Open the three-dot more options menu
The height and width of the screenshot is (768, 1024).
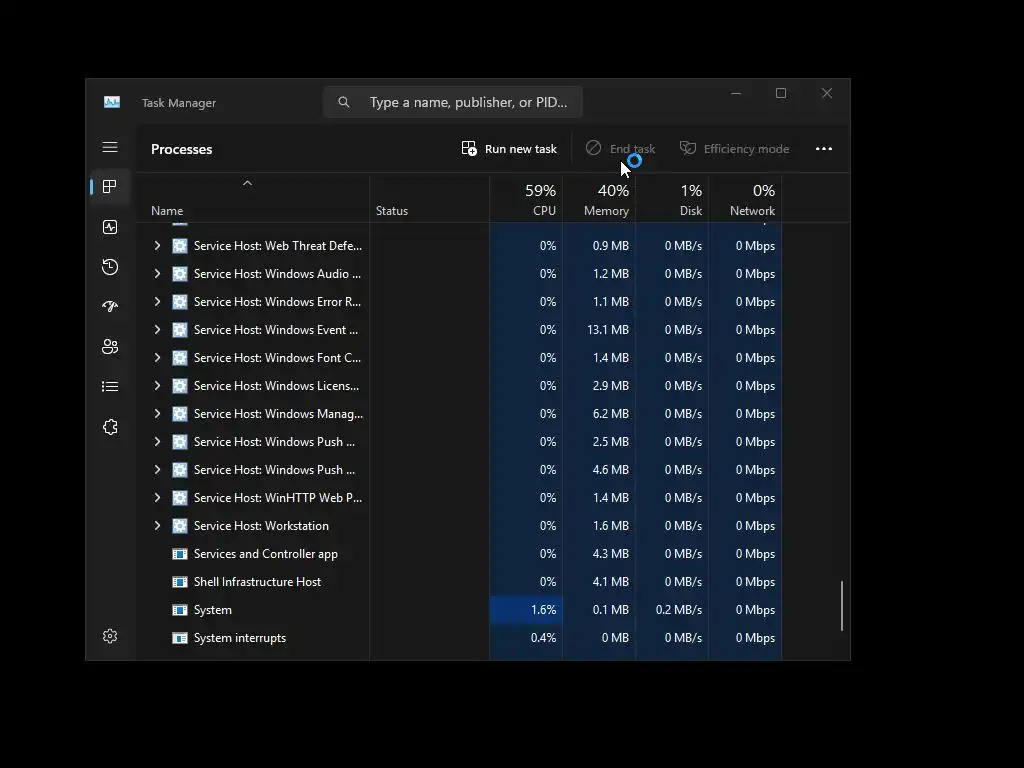tap(824, 149)
